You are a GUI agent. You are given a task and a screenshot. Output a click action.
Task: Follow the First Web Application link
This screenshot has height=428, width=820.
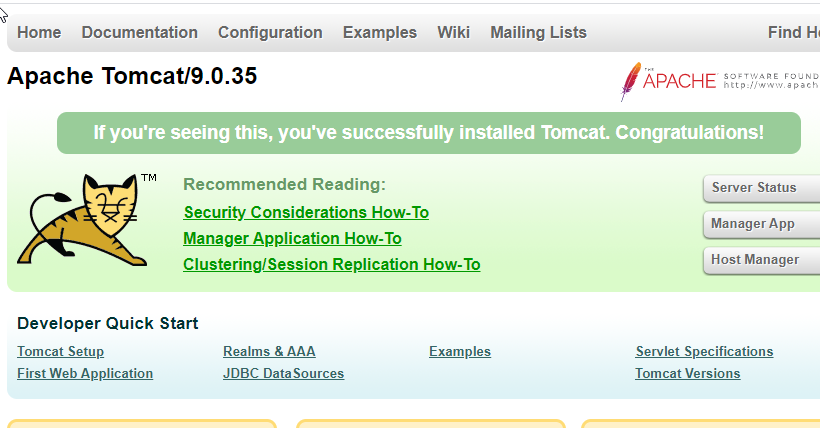pyautogui.click(x=85, y=374)
